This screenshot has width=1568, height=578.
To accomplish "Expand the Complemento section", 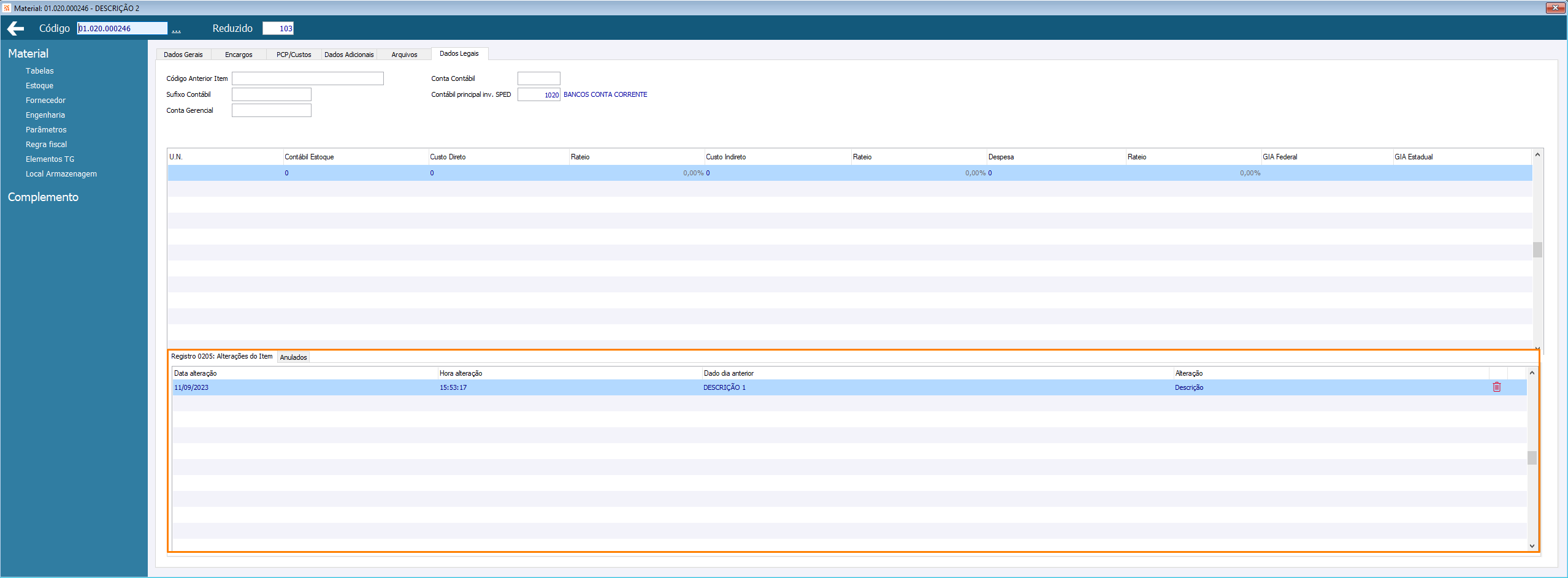I will pos(43,197).
